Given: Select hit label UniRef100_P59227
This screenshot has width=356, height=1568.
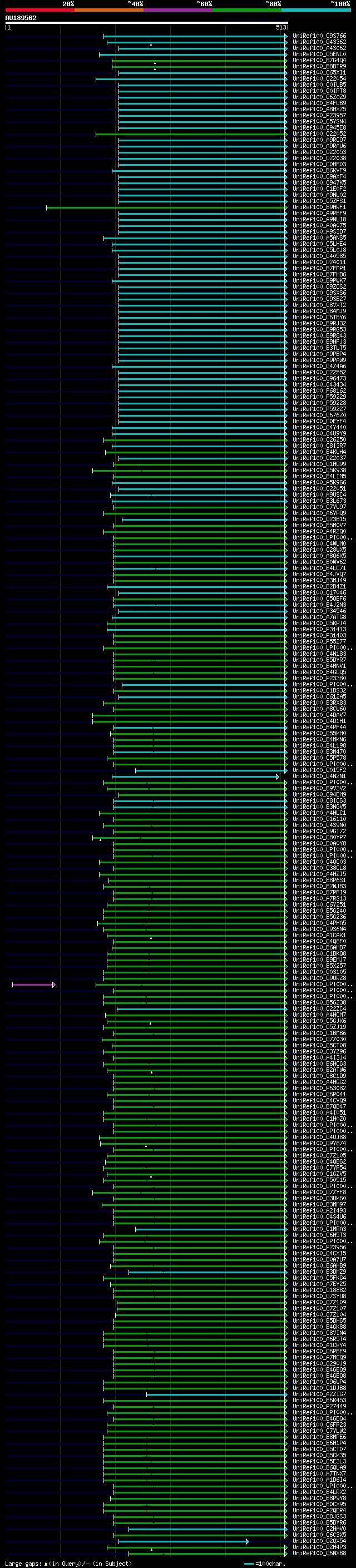Looking at the screenshot, I should pyautogui.click(x=319, y=409).
